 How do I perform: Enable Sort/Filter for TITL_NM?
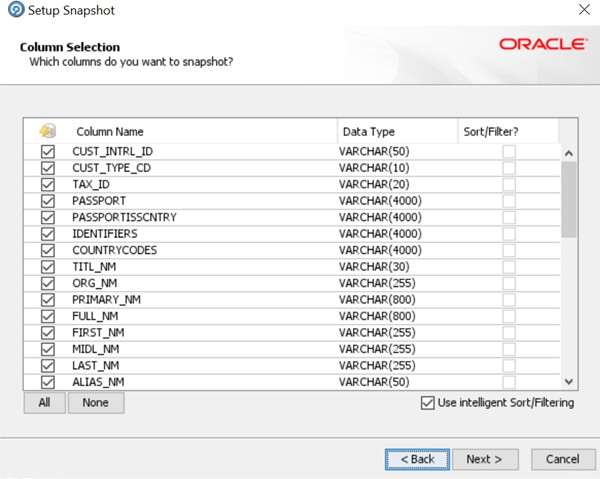pyautogui.click(x=509, y=267)
